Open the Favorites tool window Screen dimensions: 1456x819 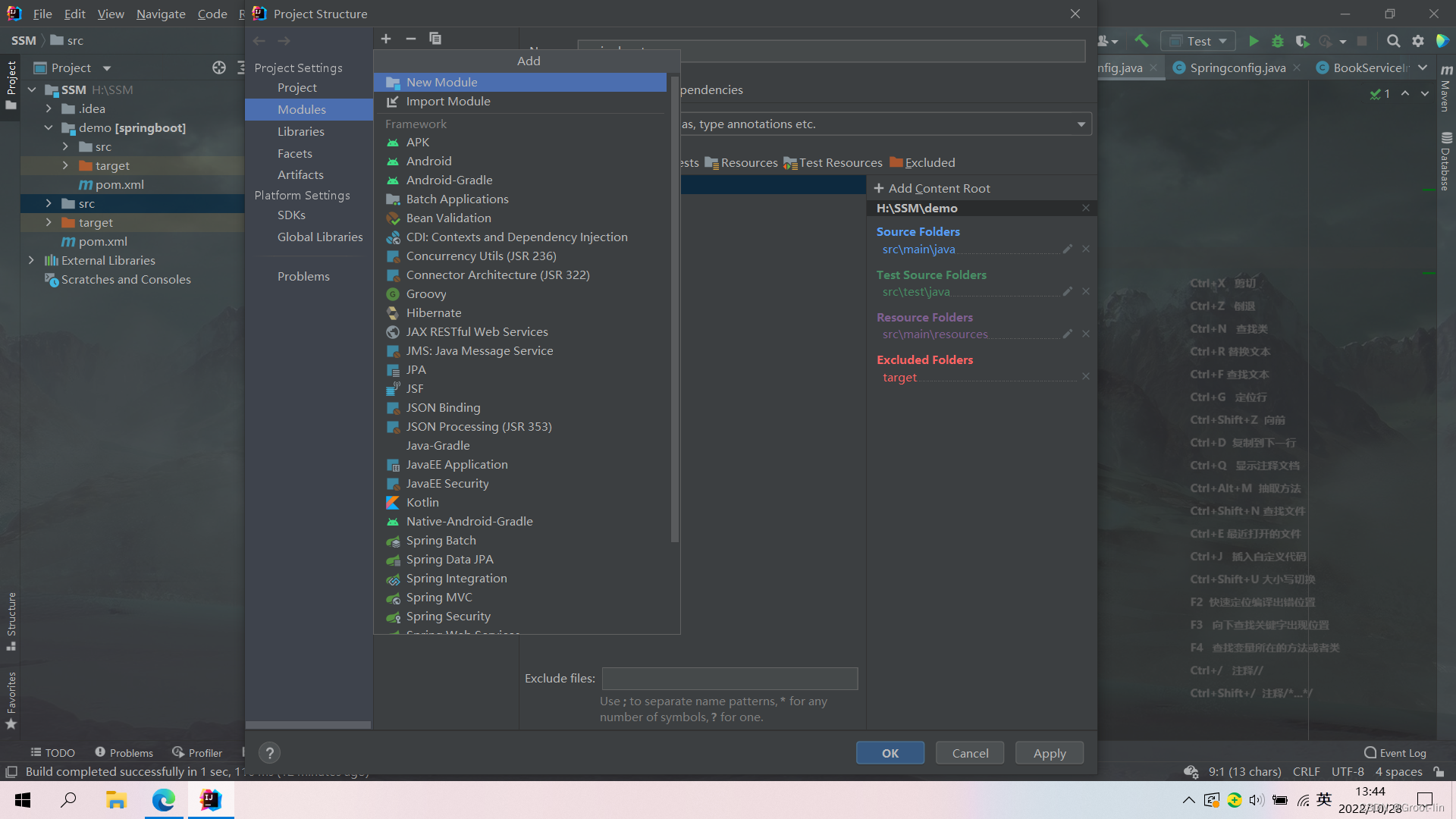click(11, 700)
